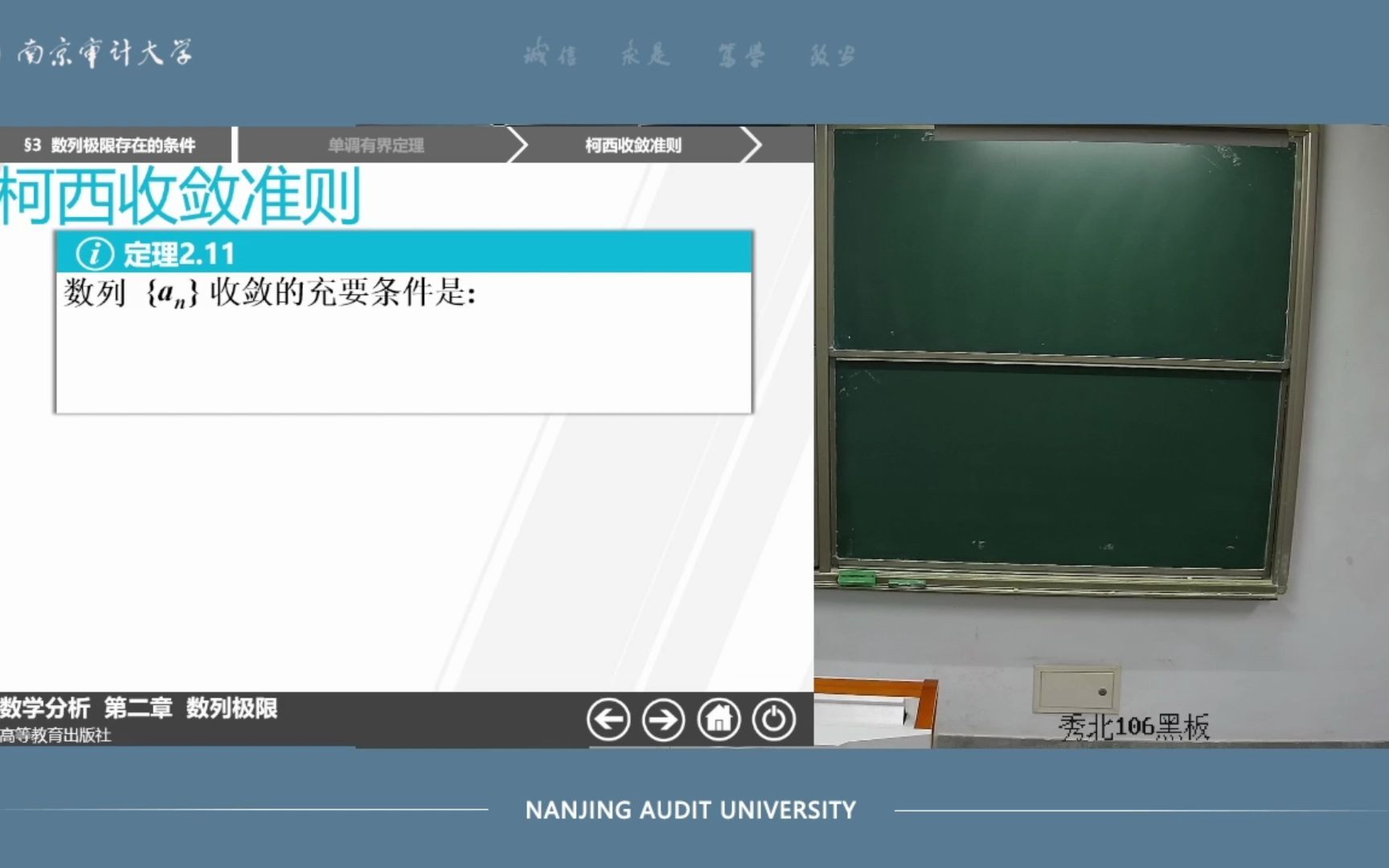This screenshot has width=1389, height=868.
Task: Advance to next slide with forward arrow
Action: 663,719
